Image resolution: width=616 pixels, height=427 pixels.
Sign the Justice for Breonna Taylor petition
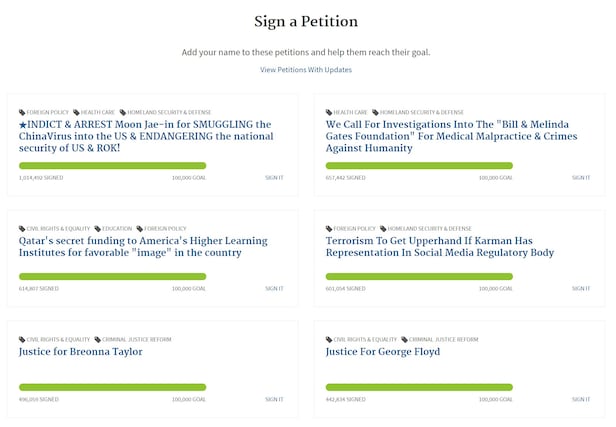pyautogui.click(x=274, y=399)
